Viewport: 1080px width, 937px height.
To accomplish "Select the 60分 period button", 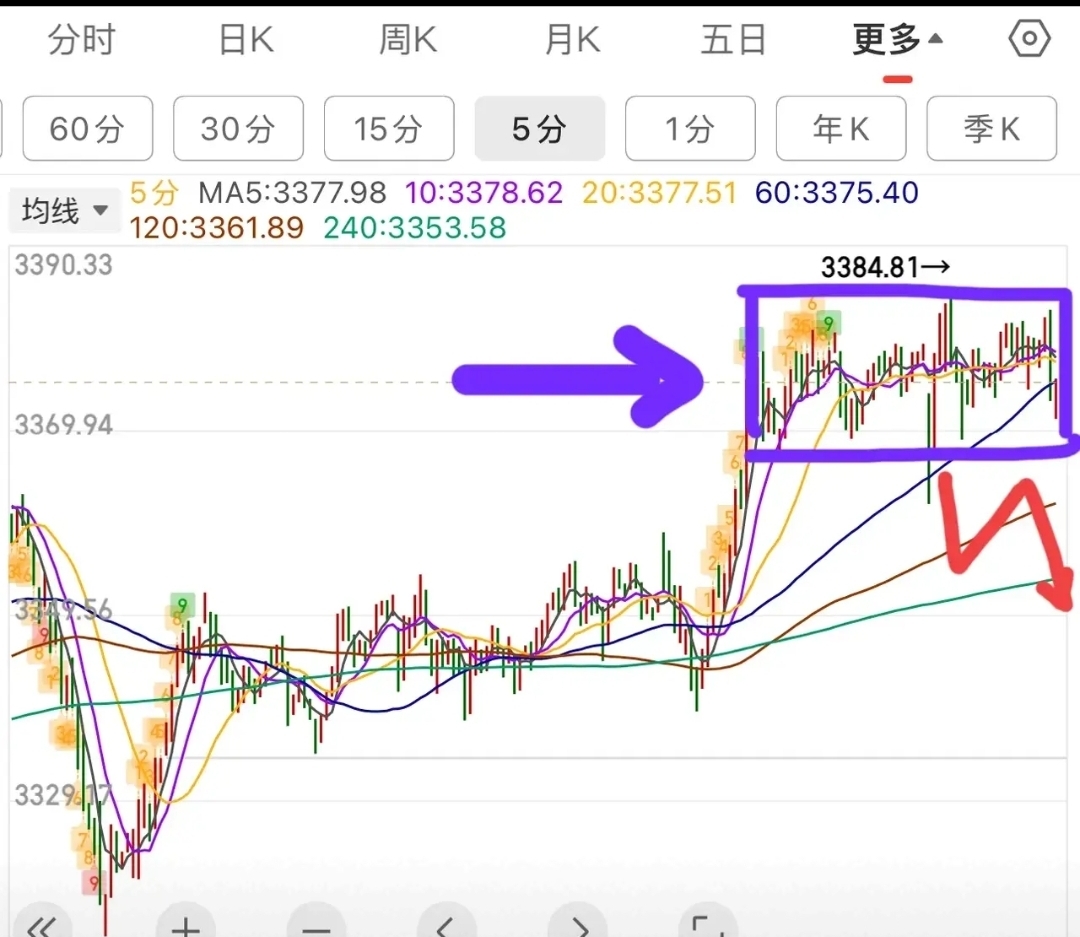I will point(87,129).
